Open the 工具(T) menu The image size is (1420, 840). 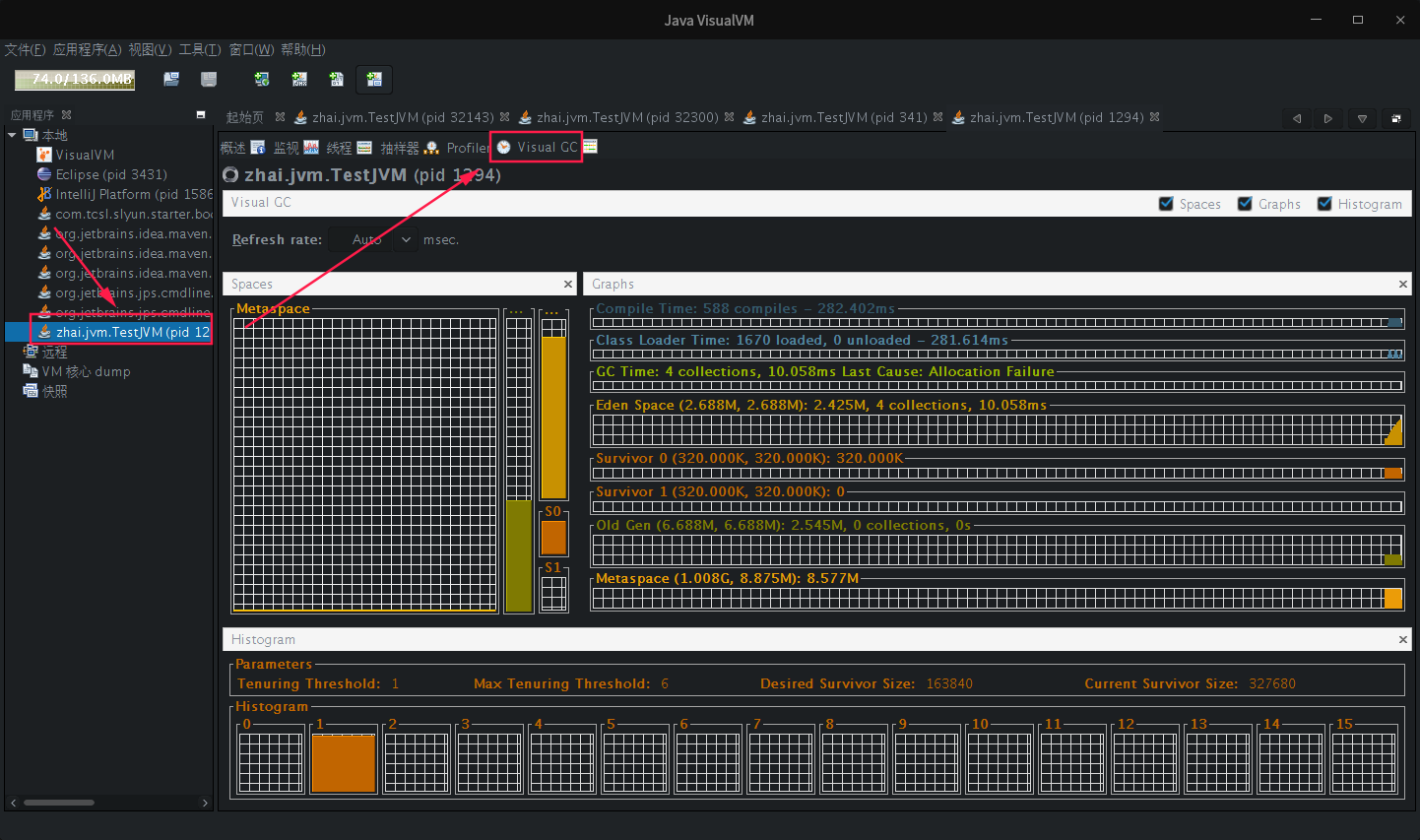200,49
